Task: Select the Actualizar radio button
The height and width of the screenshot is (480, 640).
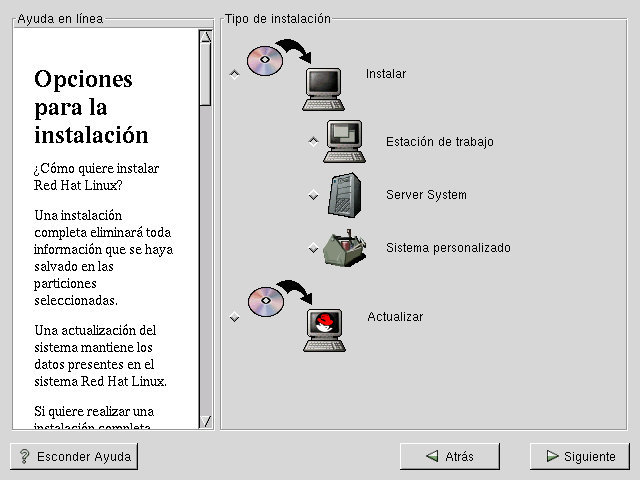Action: pos(234,317)
